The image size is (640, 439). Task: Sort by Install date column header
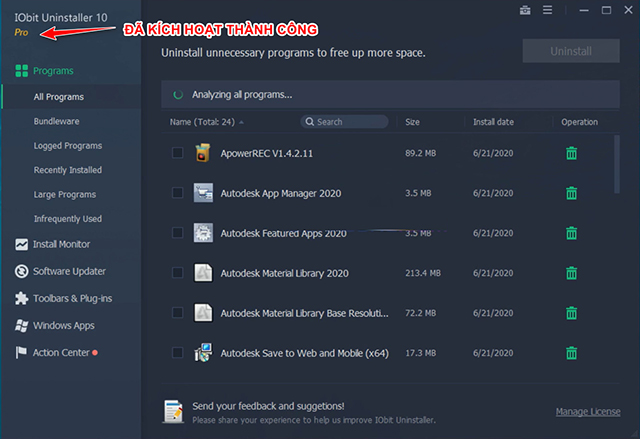pyautogui.click(x=493, y=122)
